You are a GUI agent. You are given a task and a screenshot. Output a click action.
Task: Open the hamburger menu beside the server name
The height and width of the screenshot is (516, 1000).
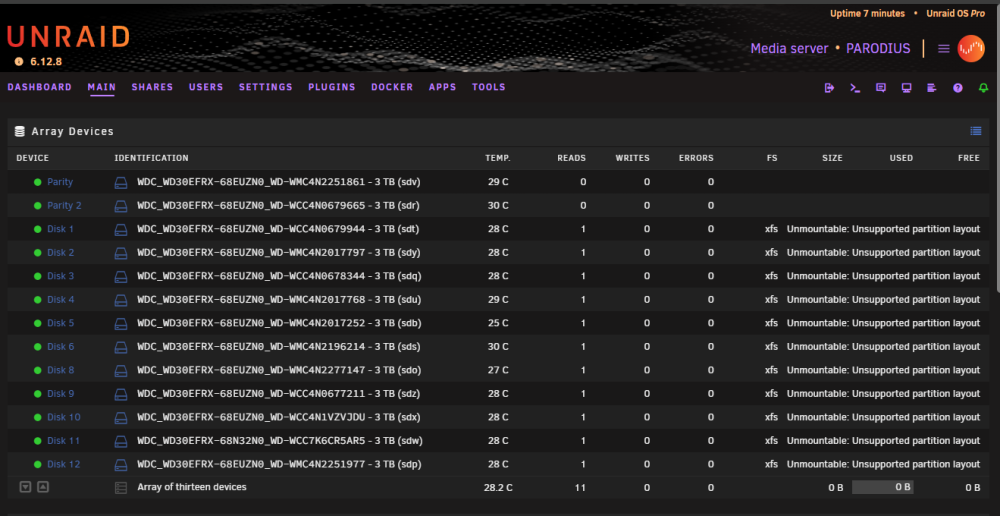point(944,48)
